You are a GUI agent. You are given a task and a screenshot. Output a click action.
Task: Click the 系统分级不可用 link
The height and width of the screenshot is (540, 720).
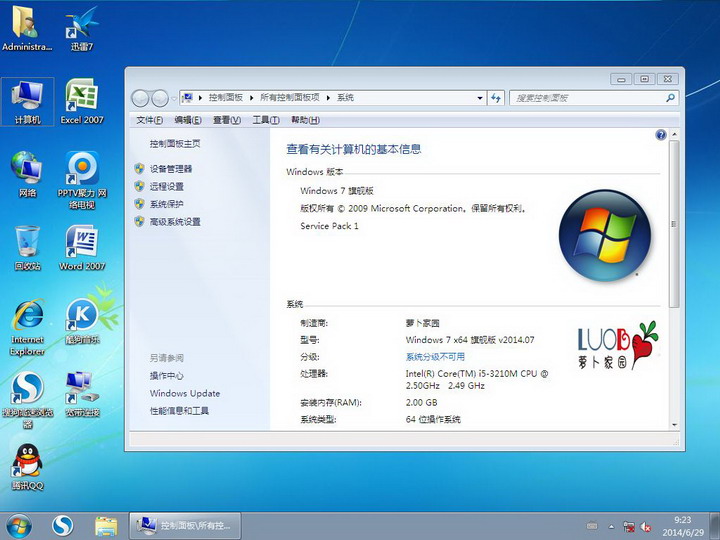point(435,357)
